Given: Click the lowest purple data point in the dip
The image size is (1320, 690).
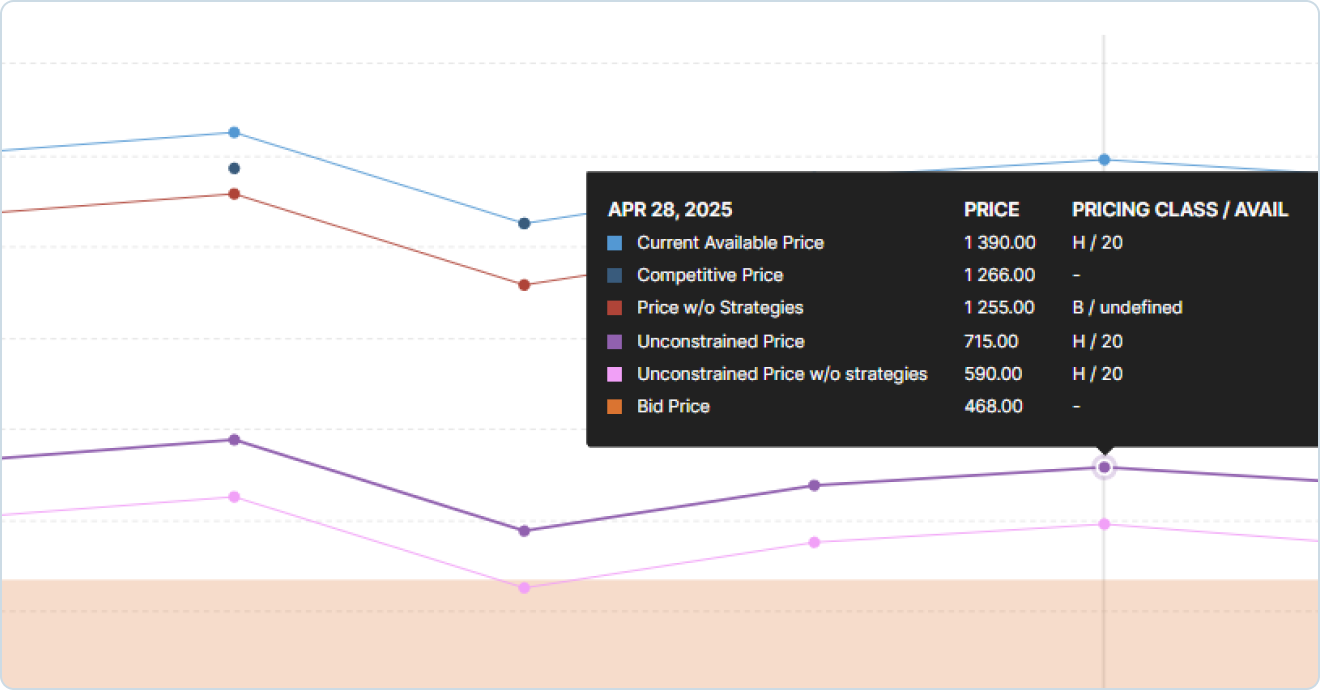Looking at the screenshot, I should tap(524, 531).
